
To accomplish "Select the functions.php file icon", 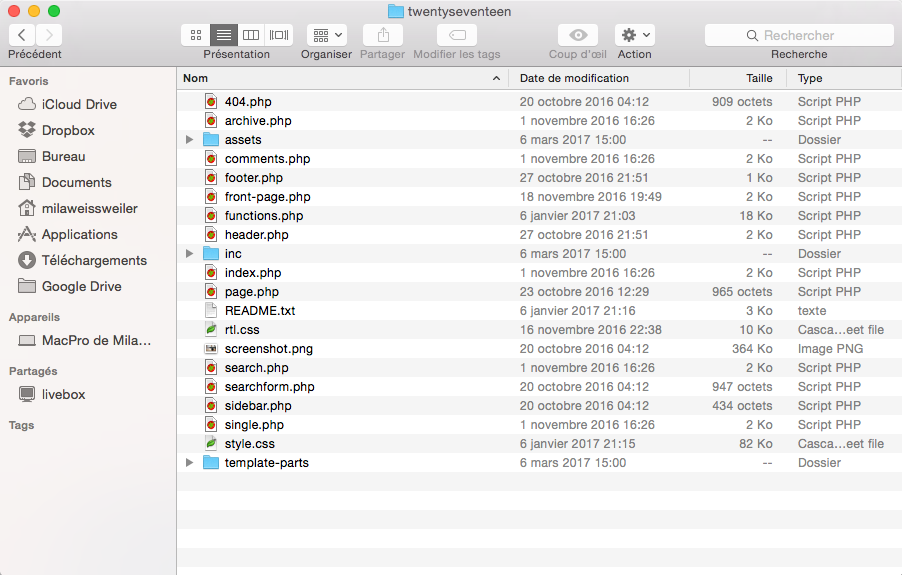I will 211,215.
